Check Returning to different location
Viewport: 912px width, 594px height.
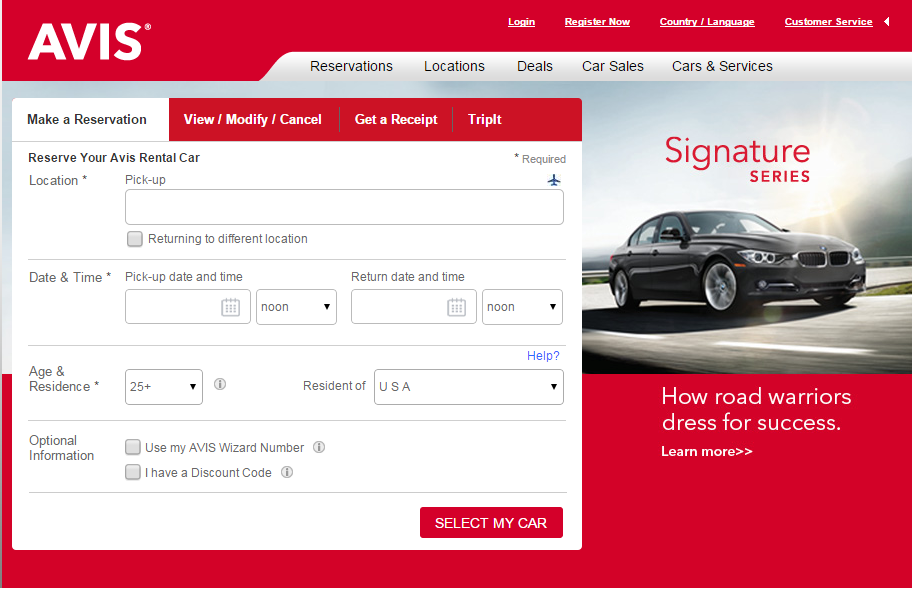point(134,239)
